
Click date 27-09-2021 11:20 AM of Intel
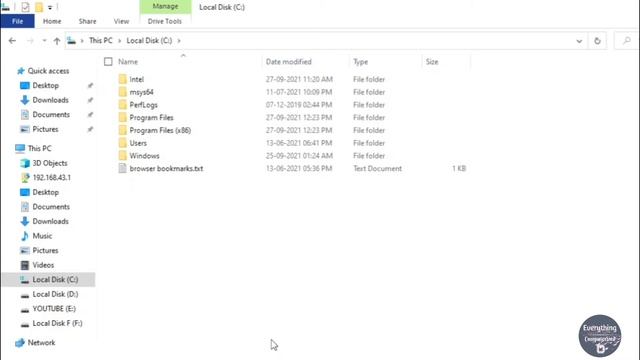click(299, 79)
